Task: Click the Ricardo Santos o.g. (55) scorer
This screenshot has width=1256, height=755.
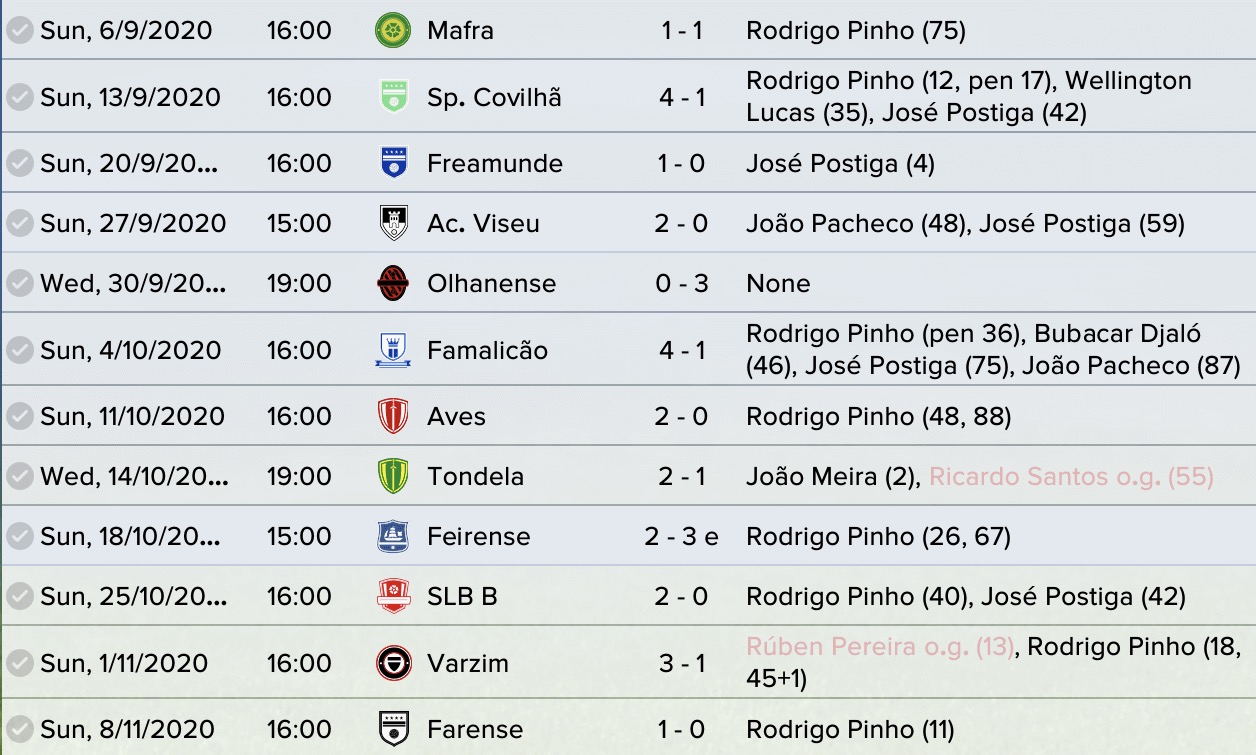Action: point(1071,476)
